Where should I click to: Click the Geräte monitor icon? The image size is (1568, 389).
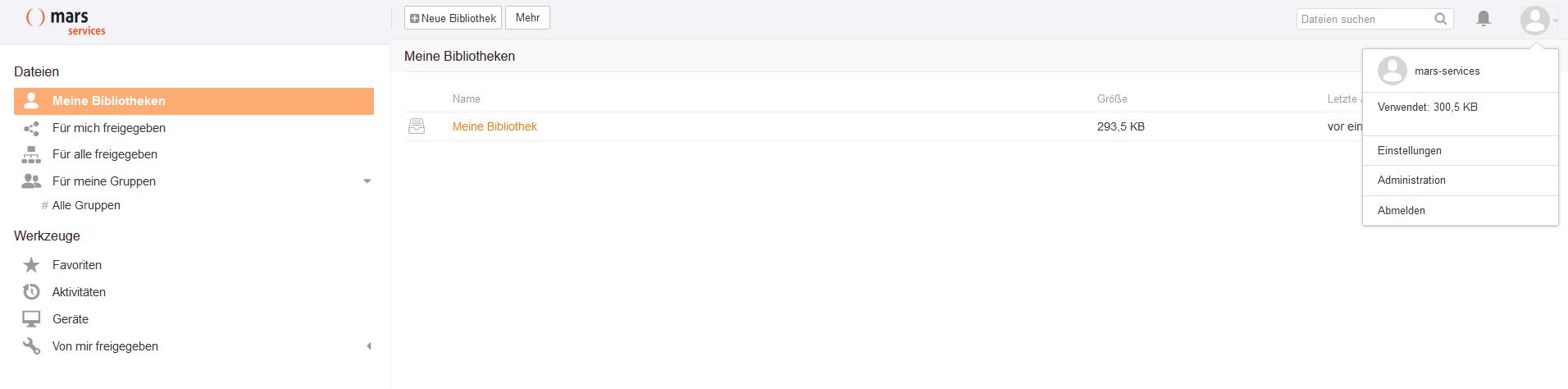(31, 319)
